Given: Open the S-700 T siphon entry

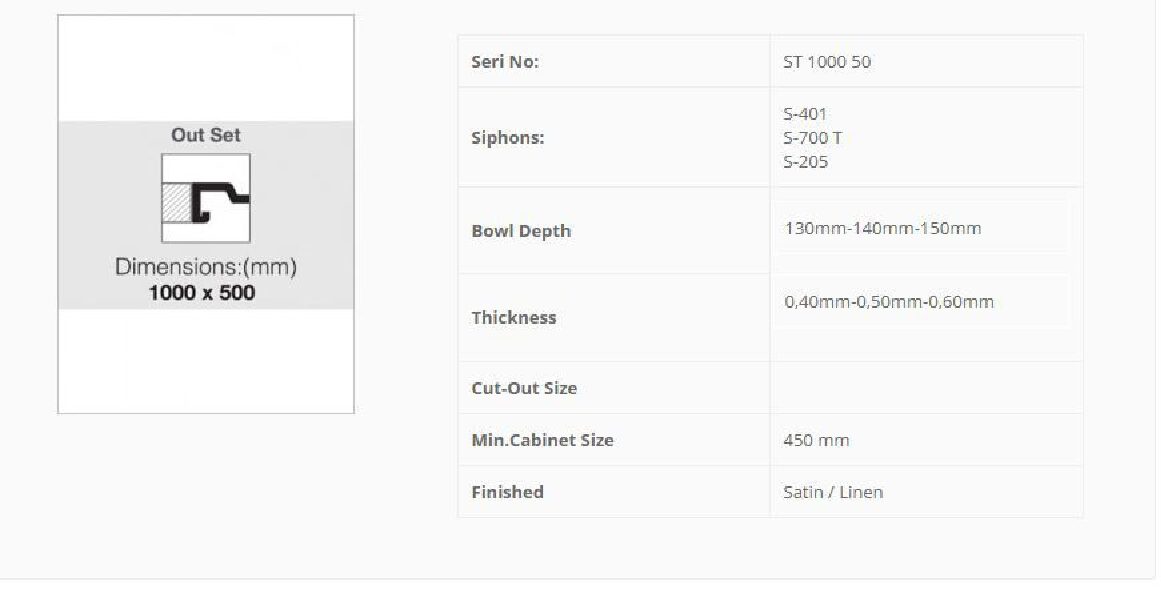Looking at the screenshot, I should tap(812, 138).
